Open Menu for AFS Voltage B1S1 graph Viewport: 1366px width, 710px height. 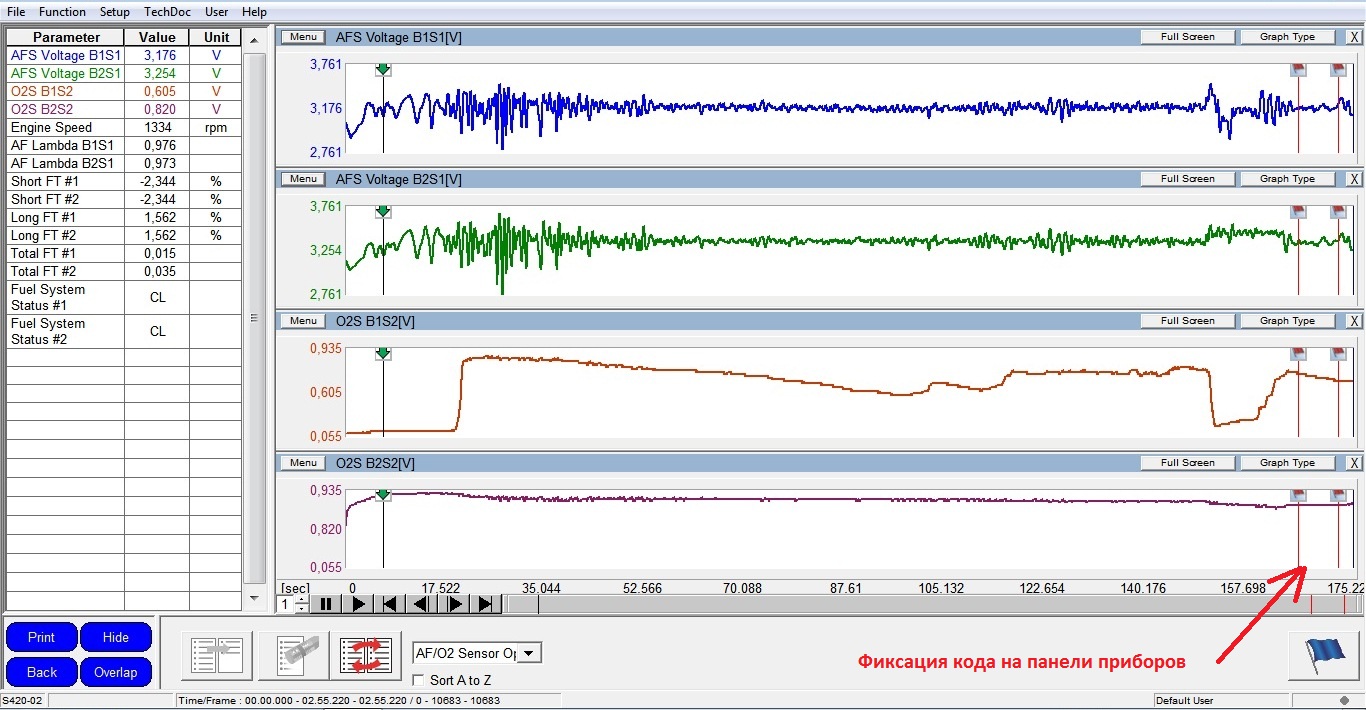point(303,37)
